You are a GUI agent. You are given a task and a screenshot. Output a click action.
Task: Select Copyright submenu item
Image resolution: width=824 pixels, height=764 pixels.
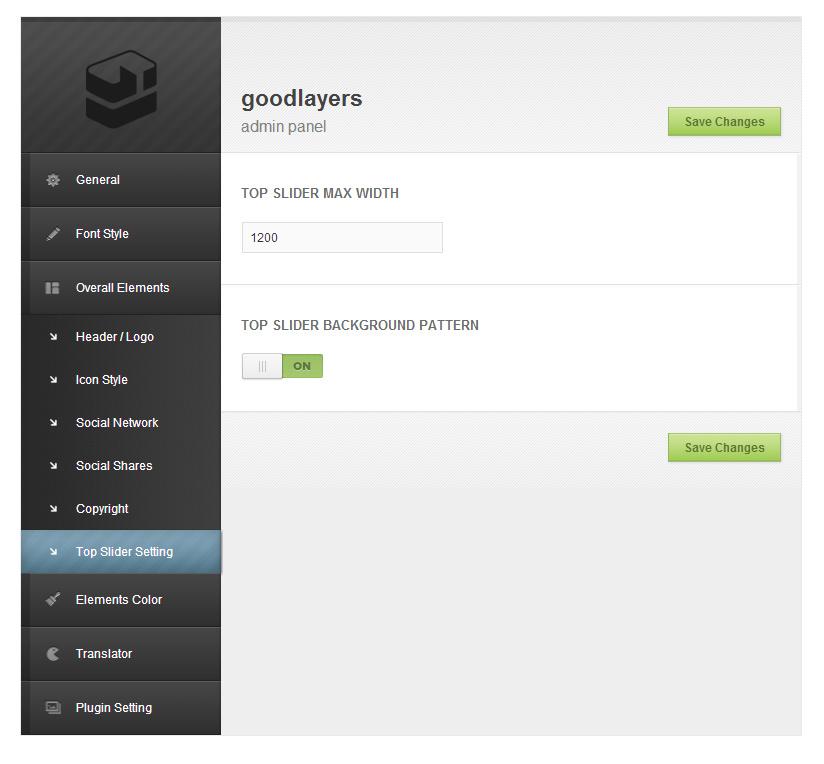121,509
